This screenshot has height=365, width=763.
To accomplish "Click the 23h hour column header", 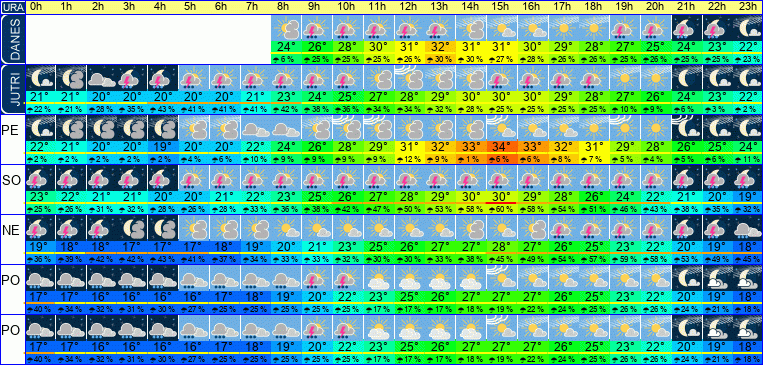I will (x=748, y=7).
